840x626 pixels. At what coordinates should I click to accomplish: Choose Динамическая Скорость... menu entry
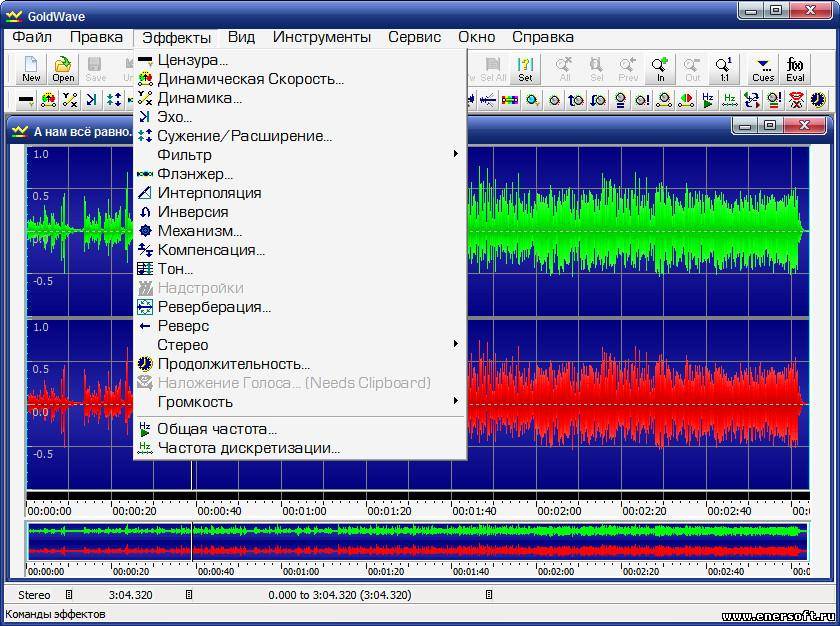tap(300, 79)
